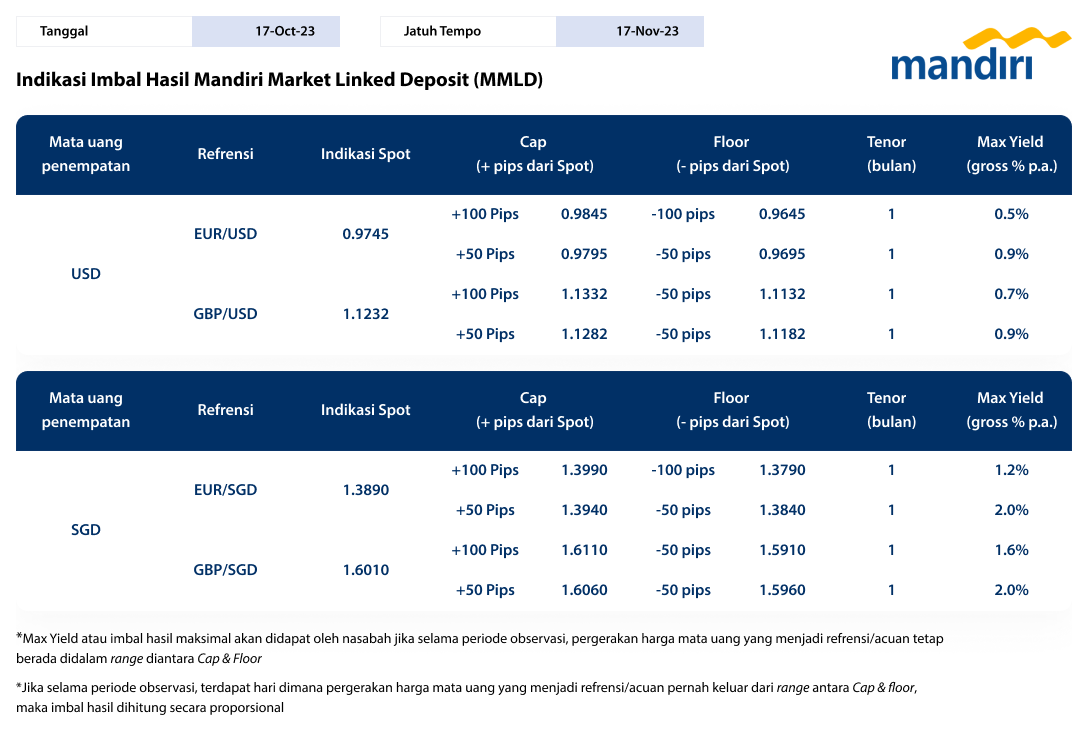Click the SGD placement currency cell

(x=85, y=530)
